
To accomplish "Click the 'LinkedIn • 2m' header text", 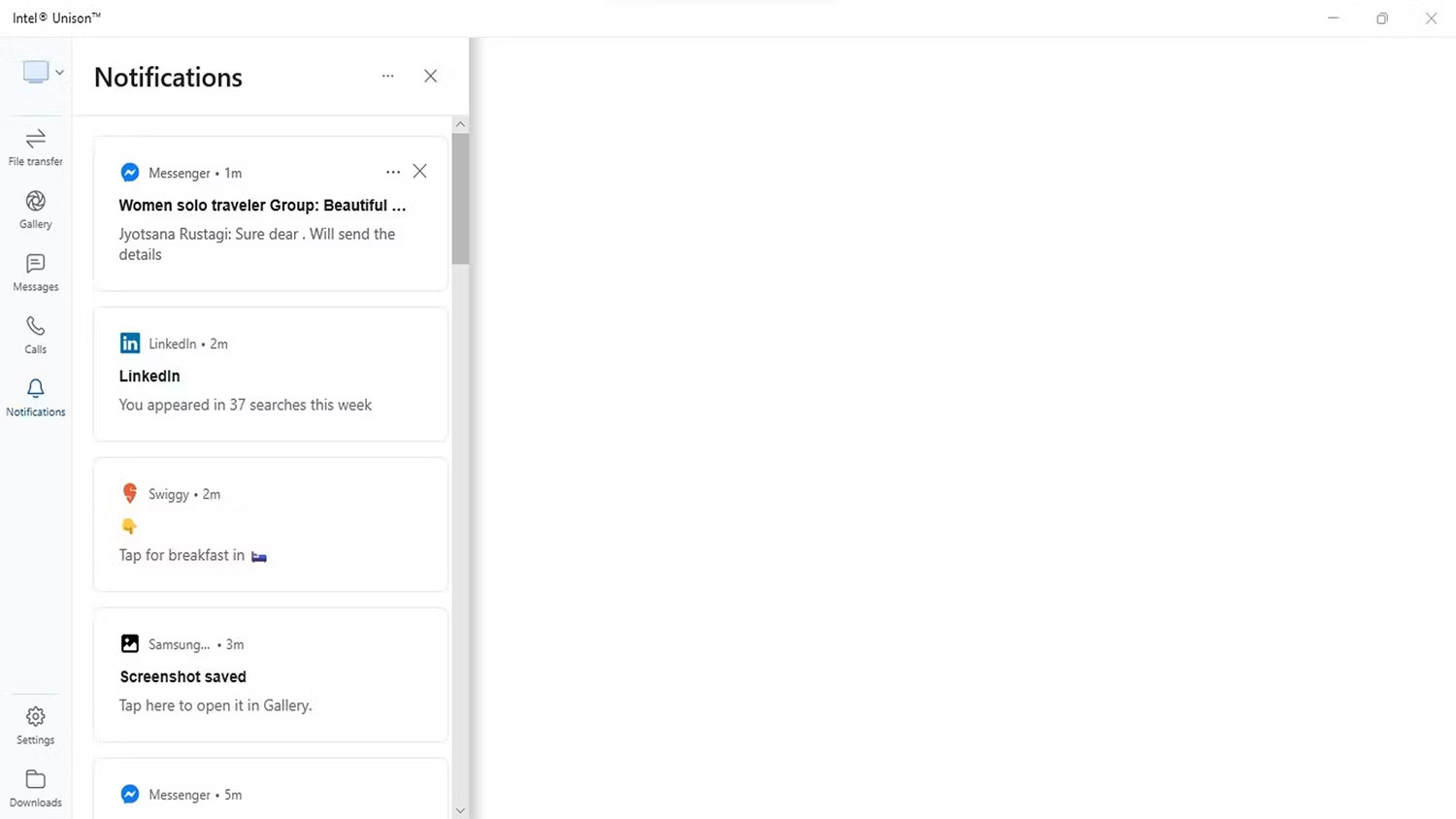I will point(188,344).
